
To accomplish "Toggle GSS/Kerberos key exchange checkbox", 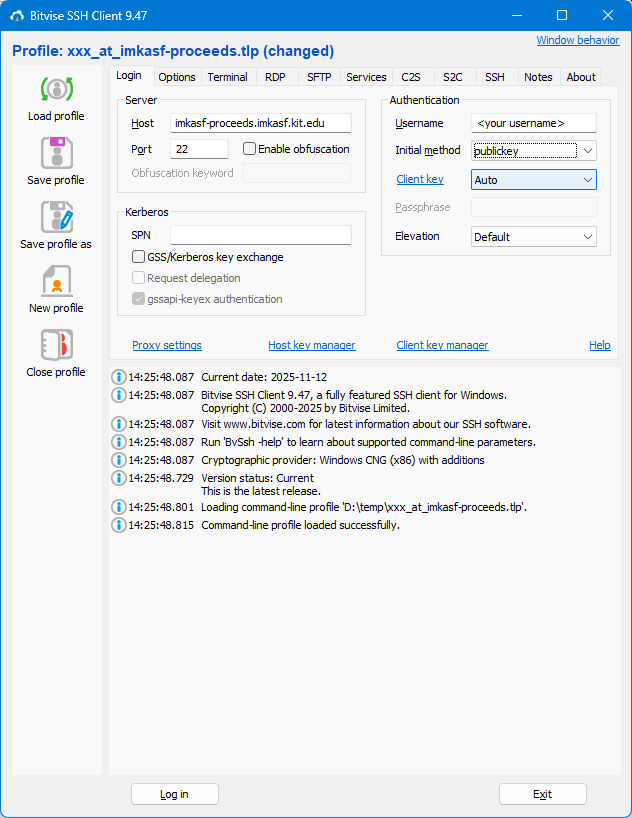I will [139, 257].
